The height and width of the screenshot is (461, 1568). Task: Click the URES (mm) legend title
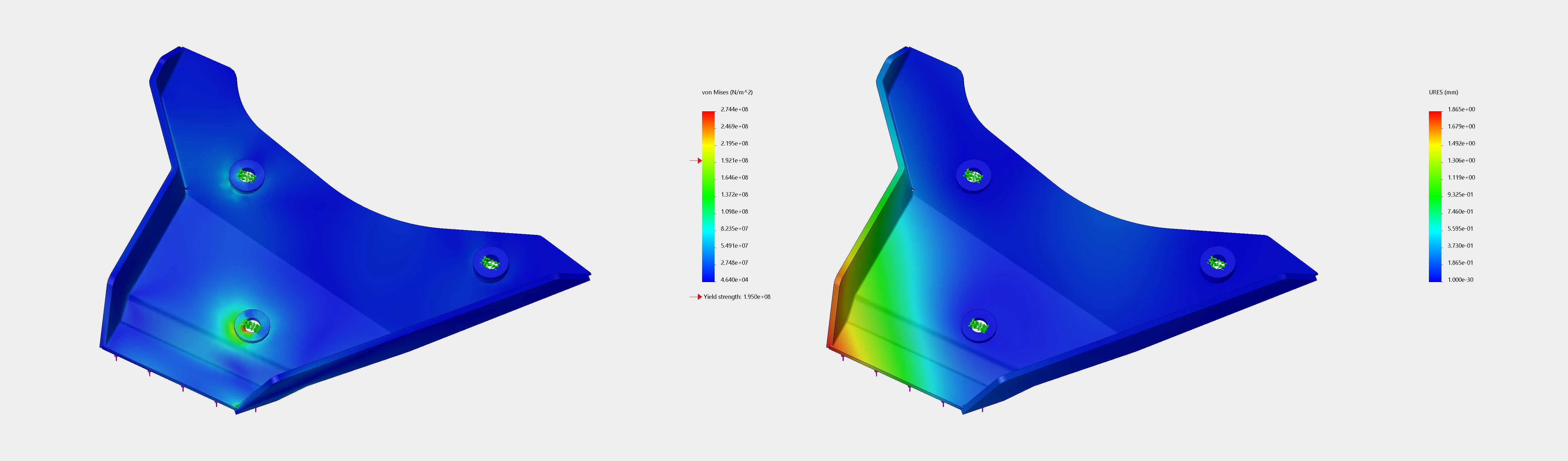tap(1443, 93)
